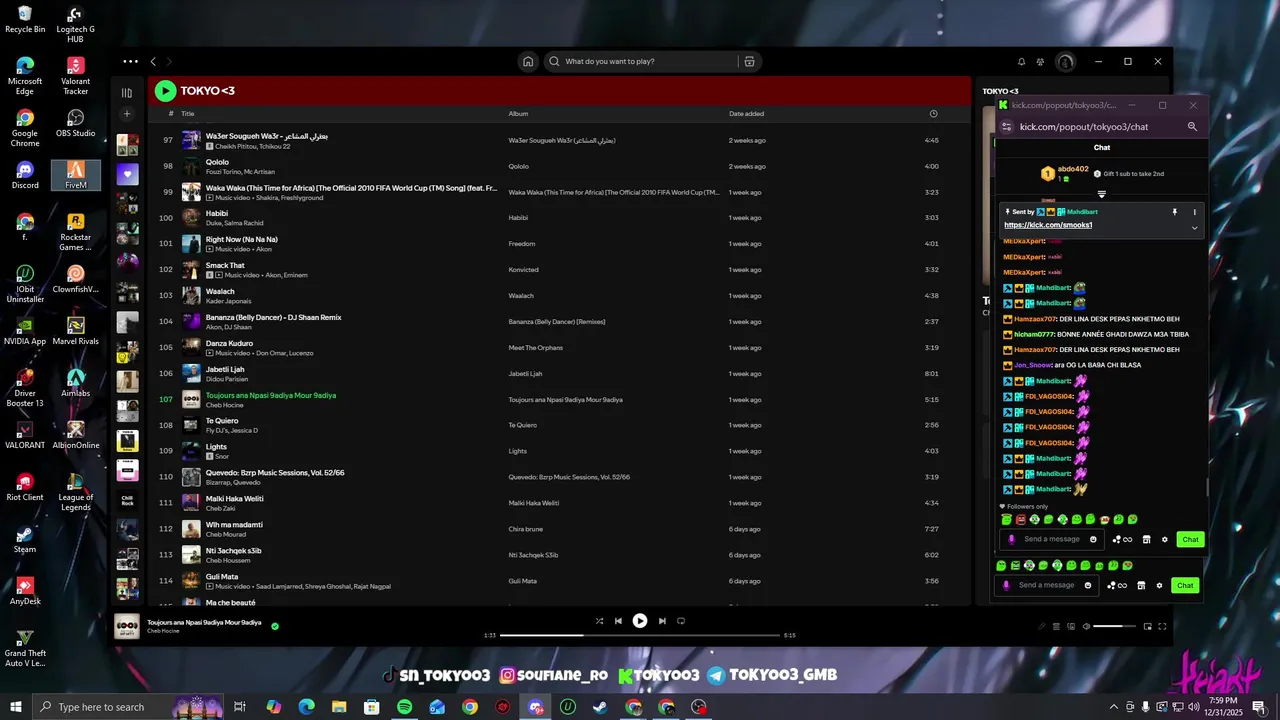Select track Right Now (Na Na Na)
1280x720 pixels.
(x=560, y=244)
